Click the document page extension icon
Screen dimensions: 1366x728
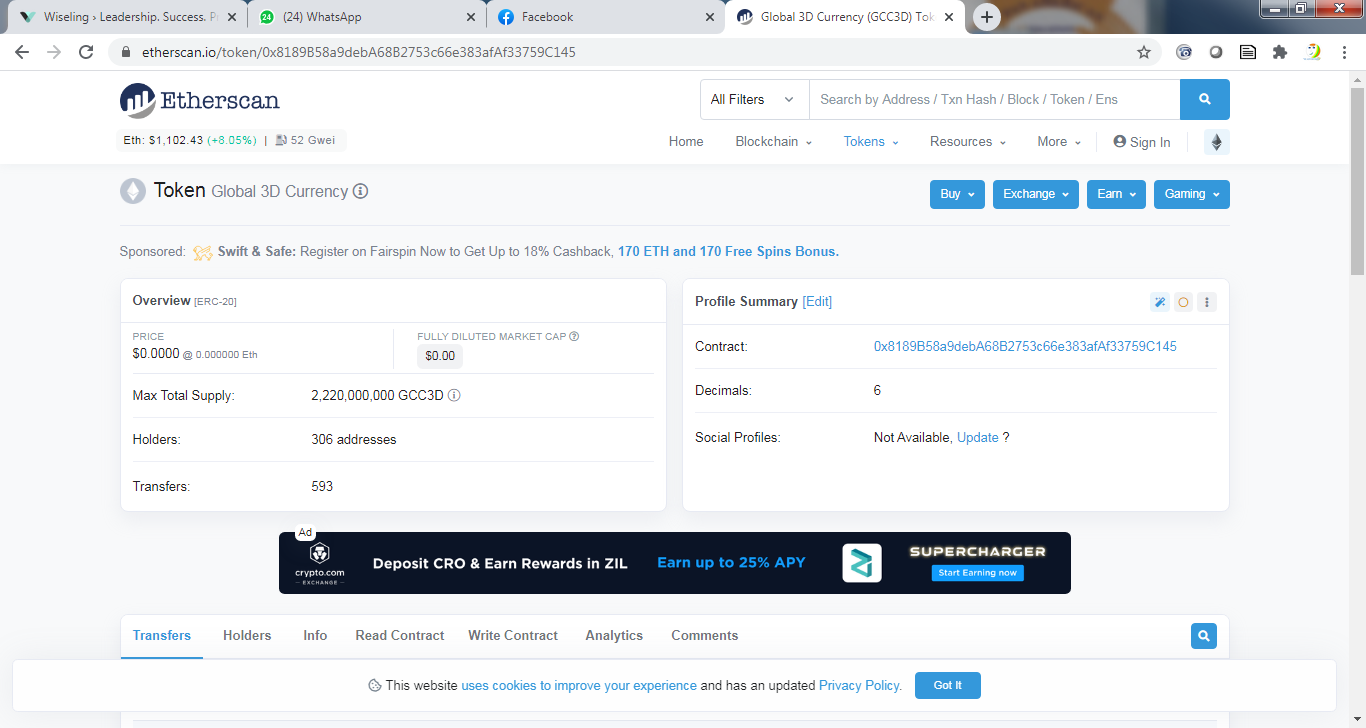(x=1248, y=52)
